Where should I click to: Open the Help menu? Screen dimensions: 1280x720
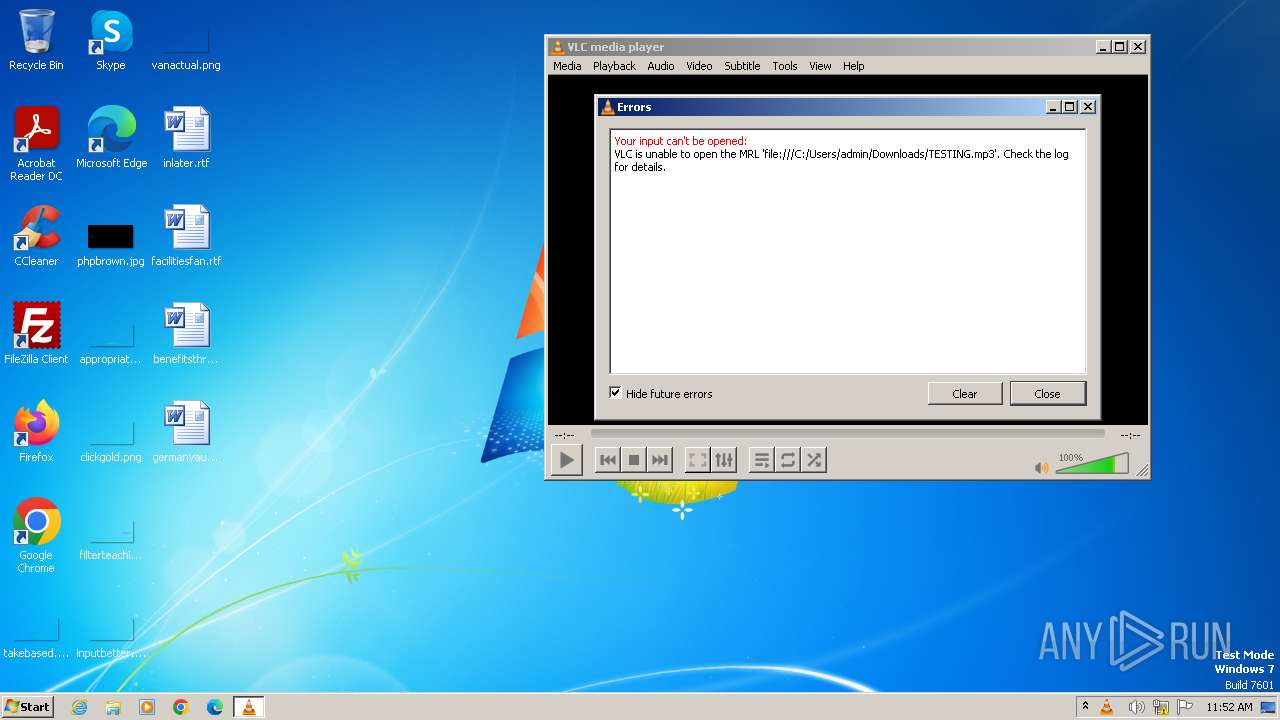pos(853,66)
